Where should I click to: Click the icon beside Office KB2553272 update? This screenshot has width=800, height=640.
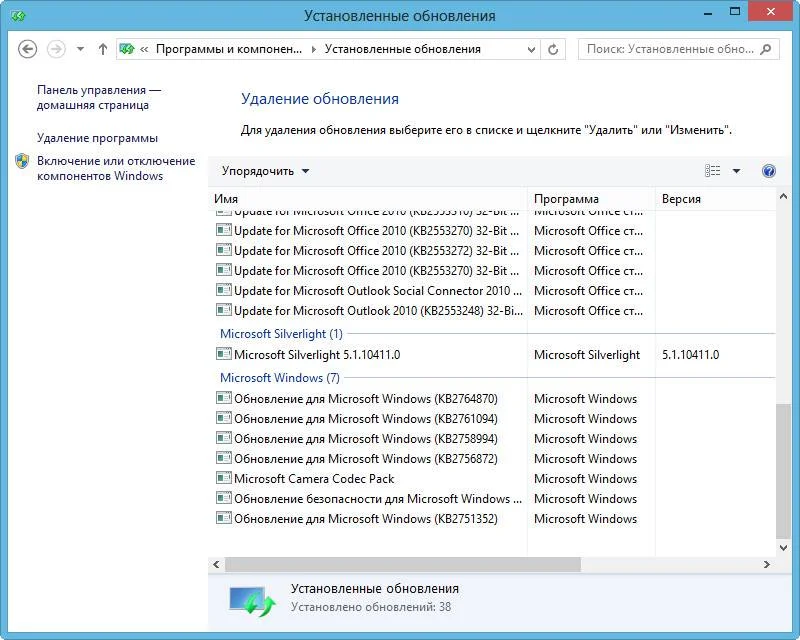(x=223, y=250)
